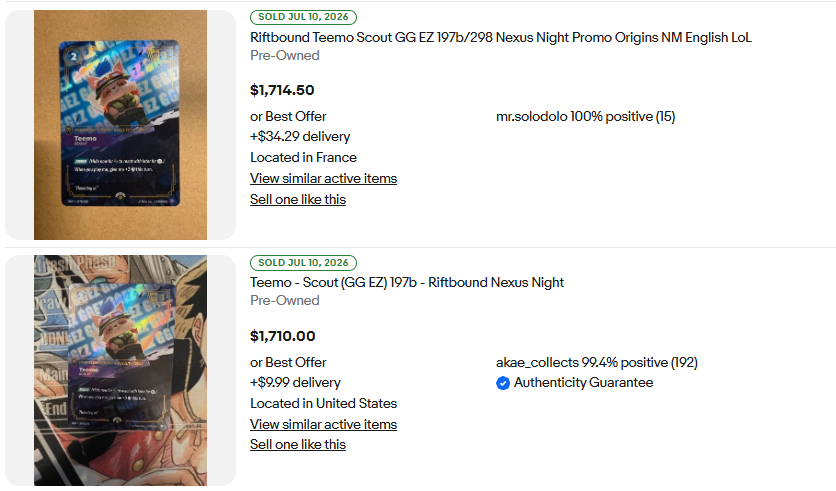Click the first SOLD JUL 10, 2026 badge
The width and height of the screenshot is (836, 491).
303,17
